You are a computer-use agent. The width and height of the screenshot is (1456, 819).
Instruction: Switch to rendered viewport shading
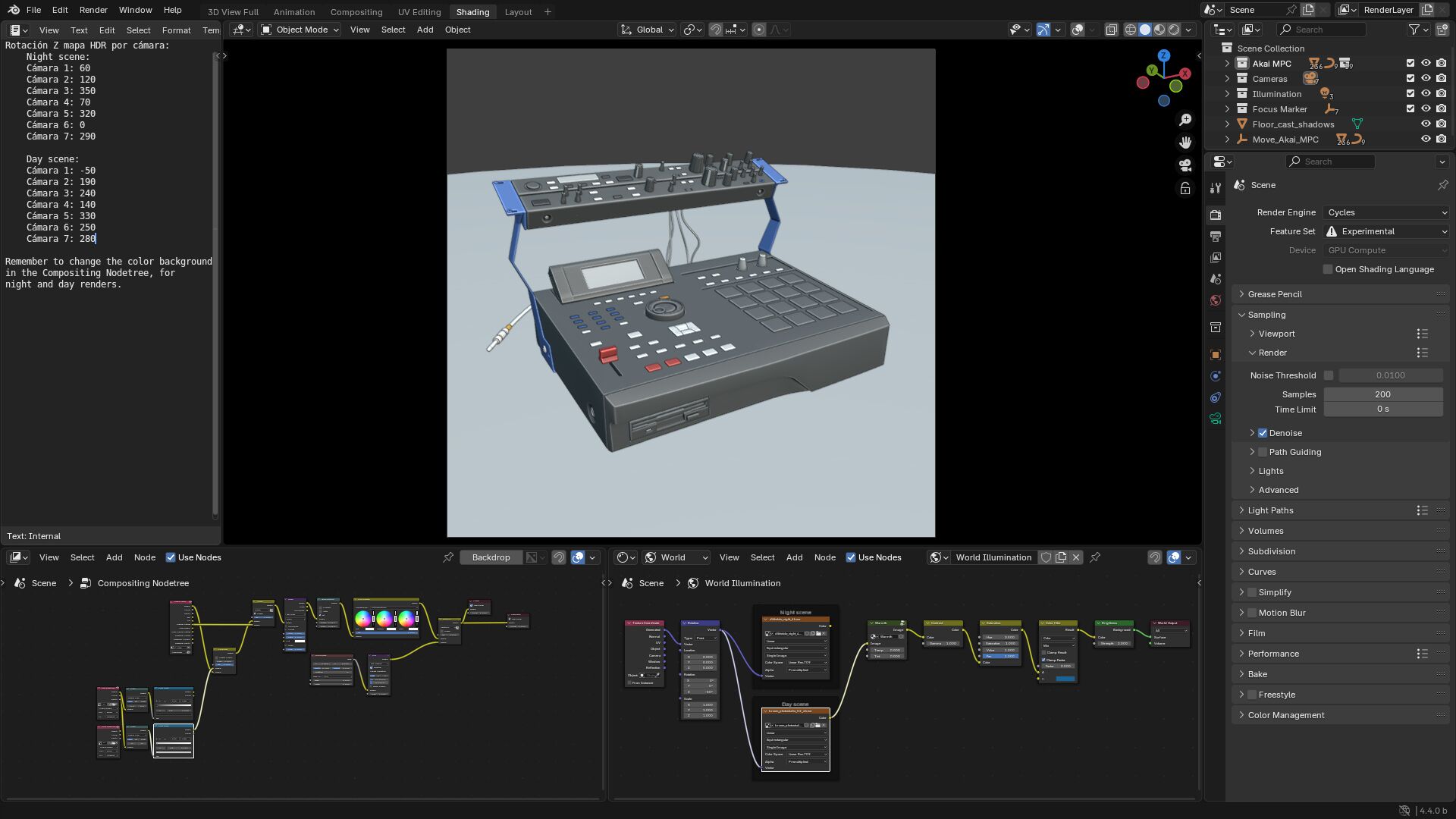click(x=1174, y=30)
